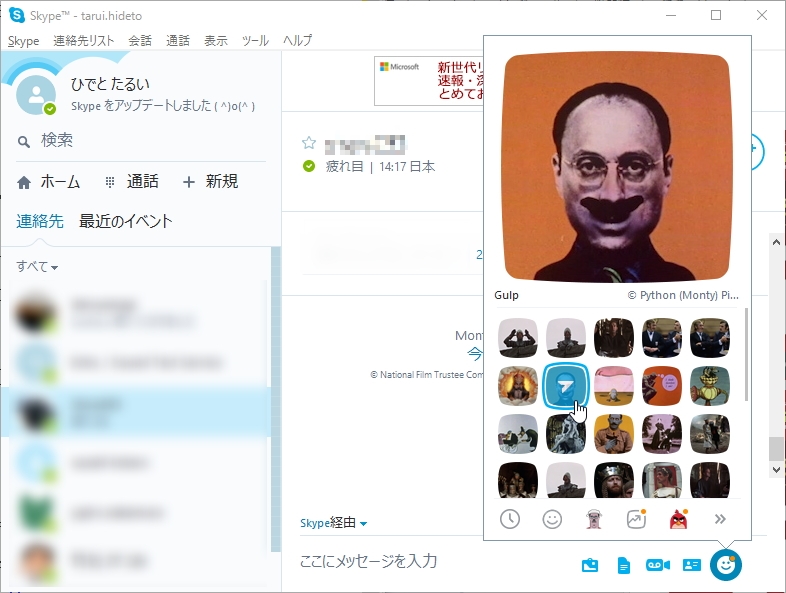Click the Moji picker vertical scrollbar
Image resolution: width=786 pixels, height=593 pixels.
click(x=746, y=355)
